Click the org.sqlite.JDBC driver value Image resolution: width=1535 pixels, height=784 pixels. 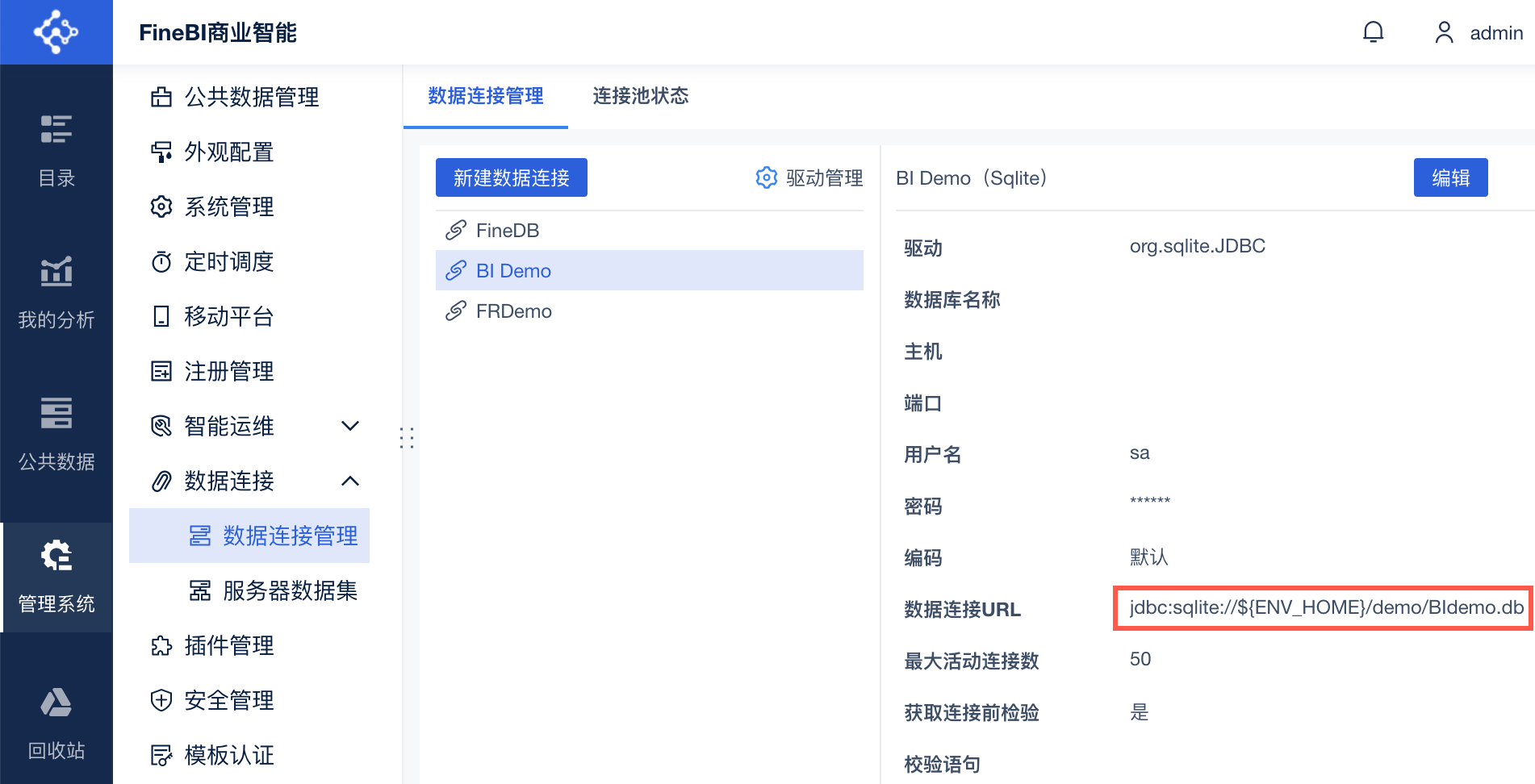[1198, 246]
